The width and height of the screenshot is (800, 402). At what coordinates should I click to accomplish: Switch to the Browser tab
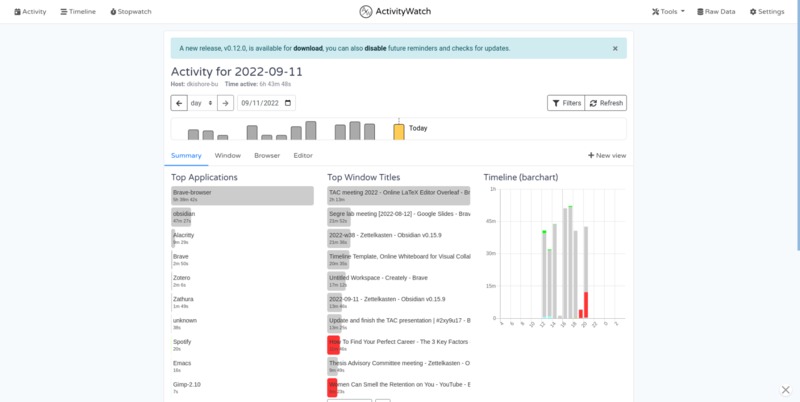[267, 156]
